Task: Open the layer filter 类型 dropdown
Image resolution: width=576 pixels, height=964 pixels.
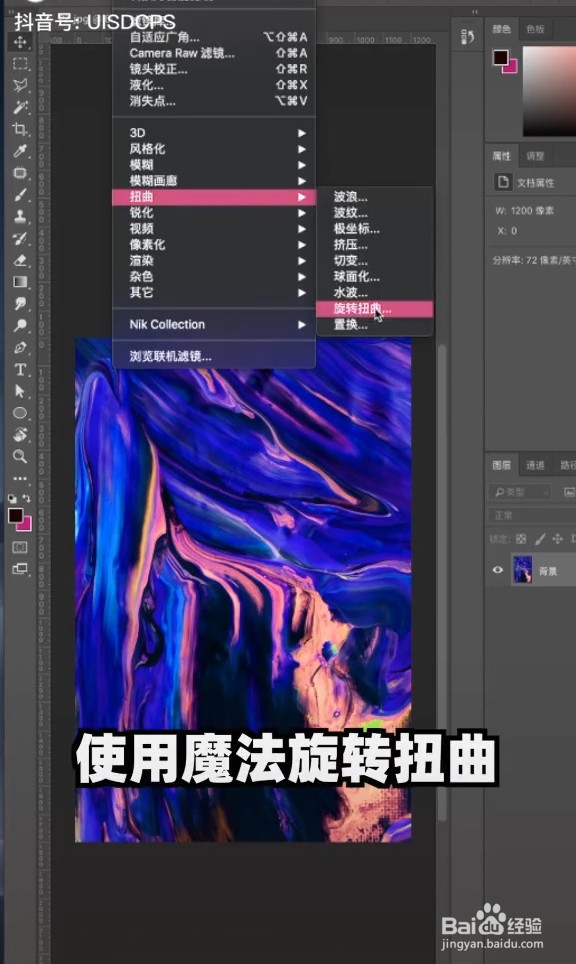Action: 521,492
